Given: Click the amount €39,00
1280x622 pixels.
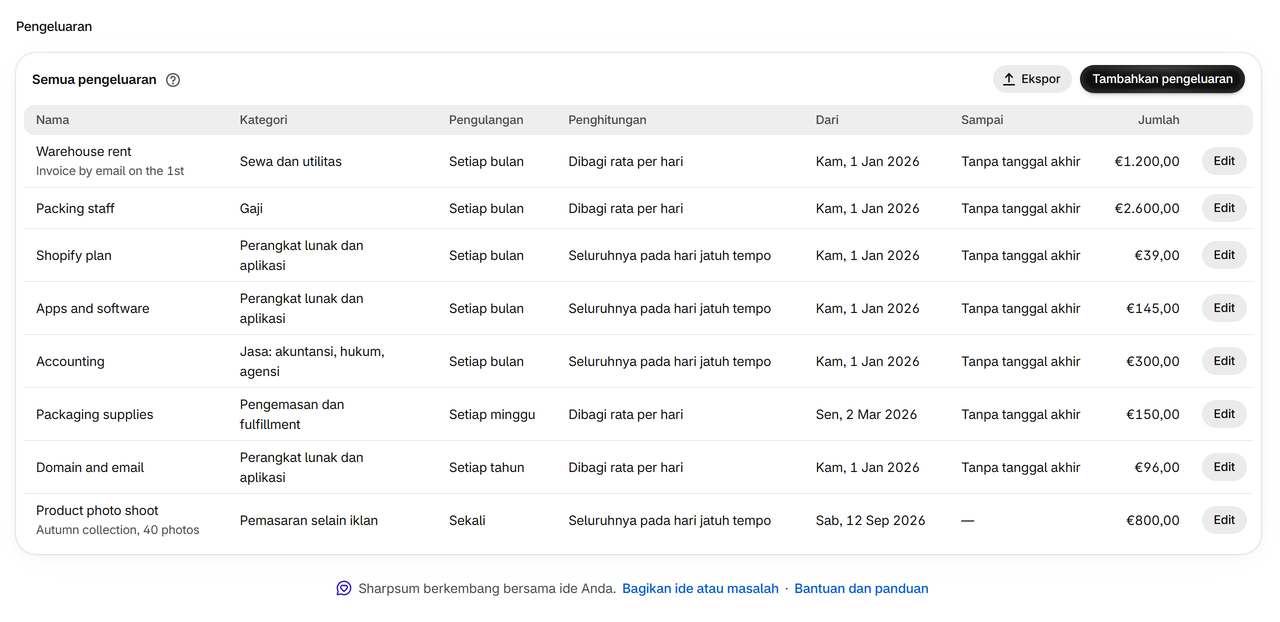Looking at the screenshot, I should pos(1157,256).
